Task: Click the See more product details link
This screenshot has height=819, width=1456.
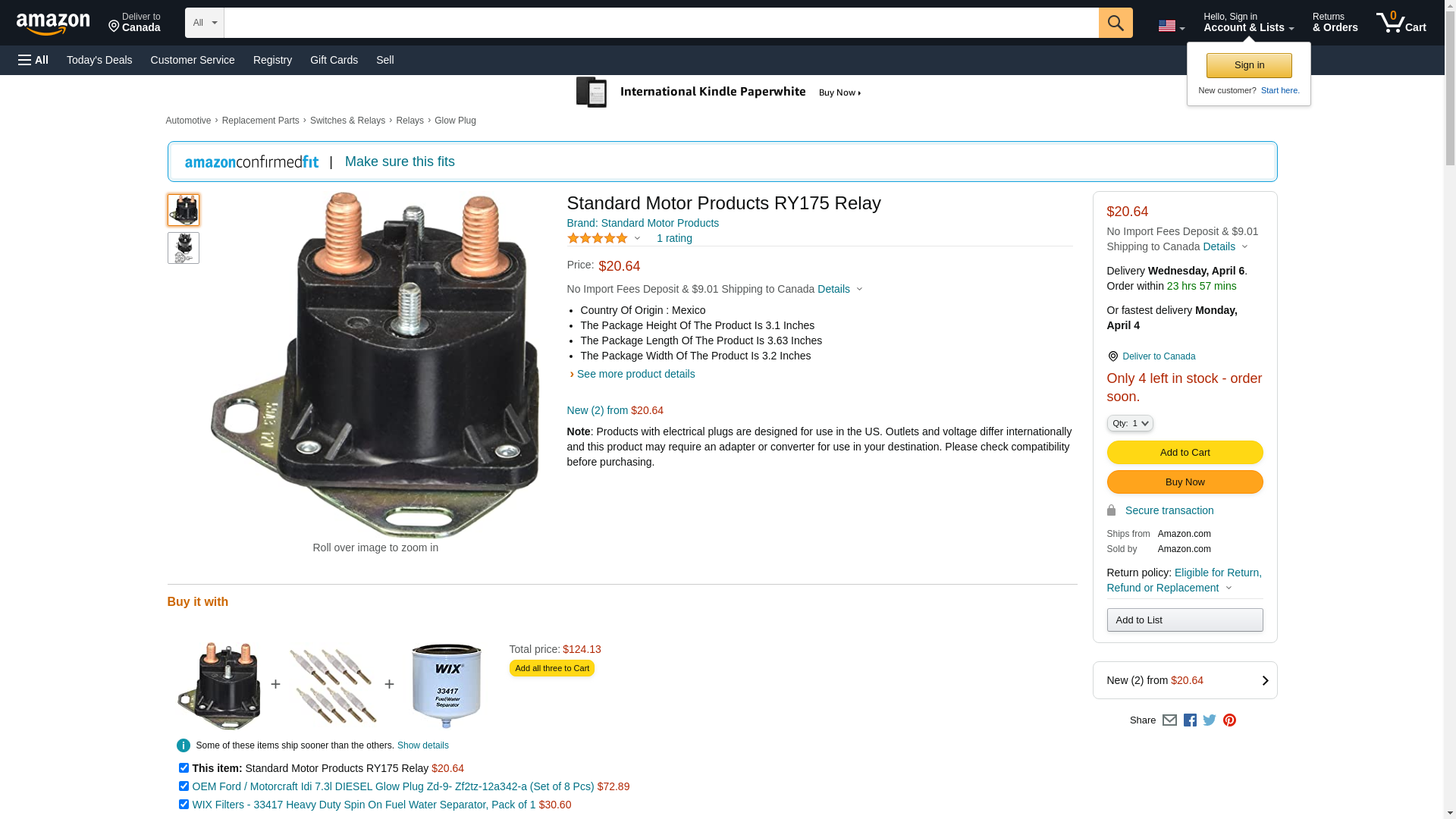Action: (635, 374)
